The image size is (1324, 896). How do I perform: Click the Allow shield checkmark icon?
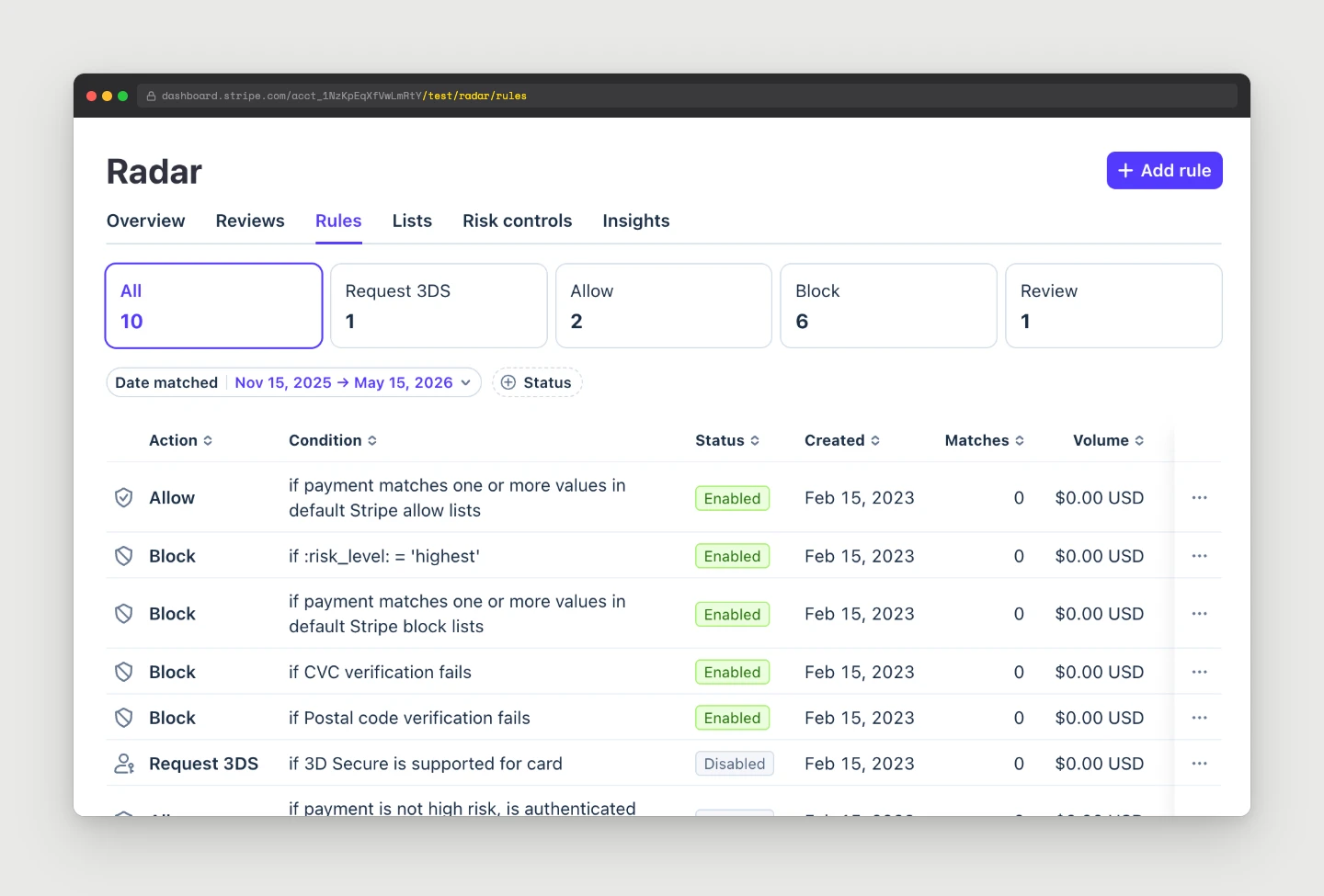(x=123, y=497)
